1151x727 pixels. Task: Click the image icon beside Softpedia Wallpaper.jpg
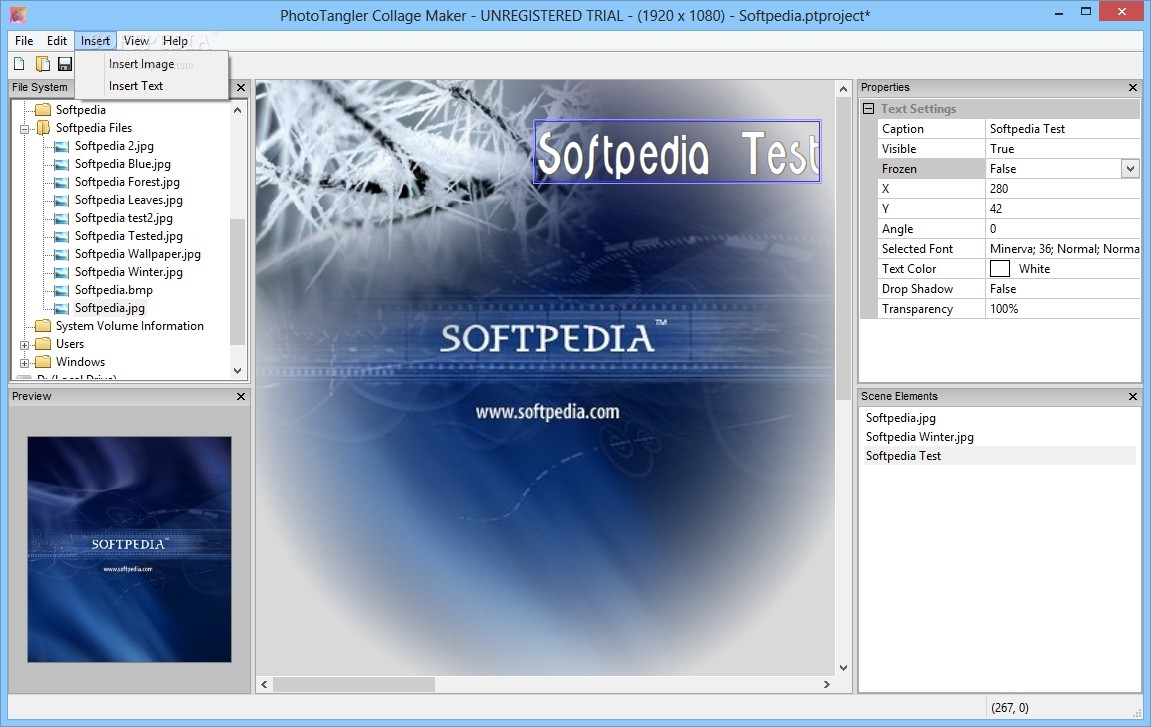(62, 254)
